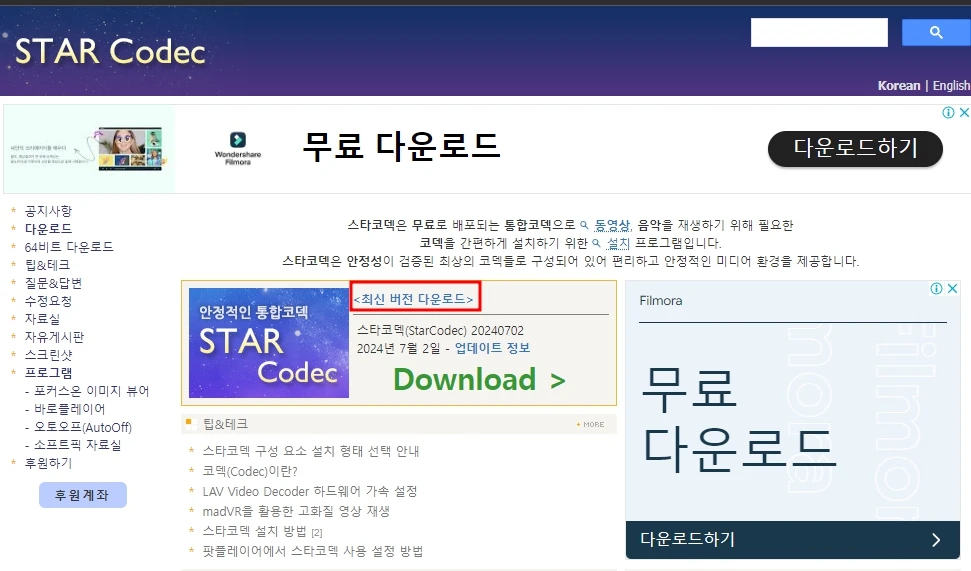Click the 무료 다운로드 headline in top banner
The height and width of the screenshot is (571, 971).
(401, 147)
